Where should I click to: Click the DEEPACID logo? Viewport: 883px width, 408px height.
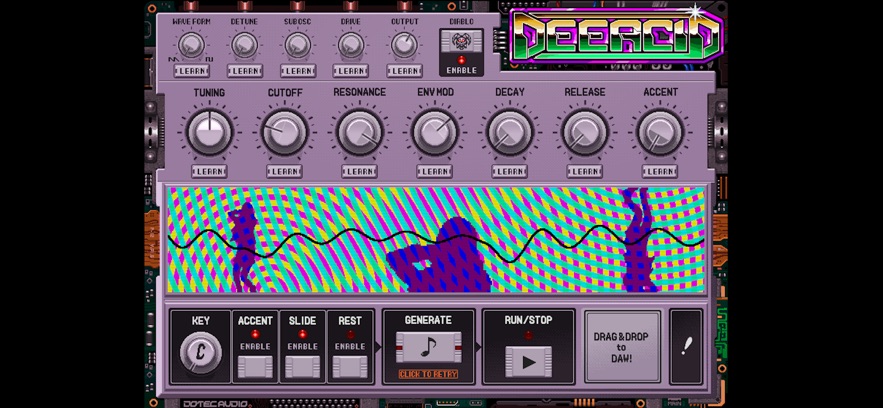coord(616,35)
